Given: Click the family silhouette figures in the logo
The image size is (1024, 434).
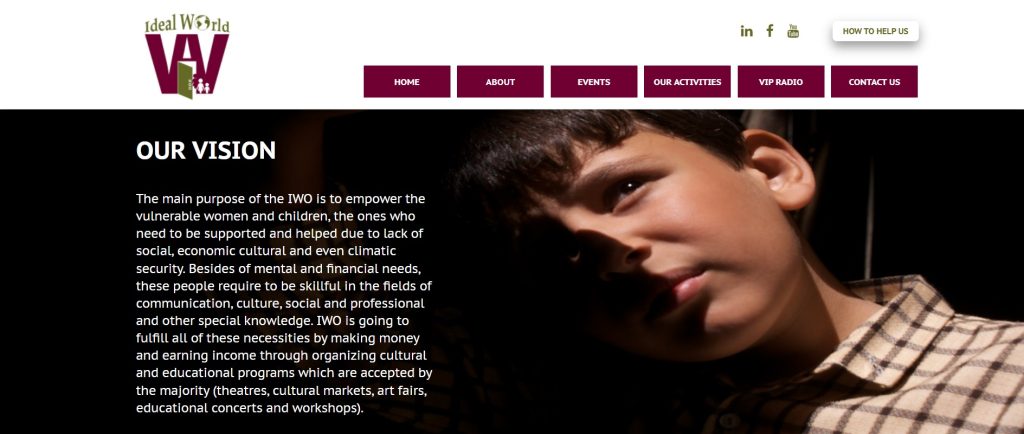Looking at the screenshot, I should pyautogui.click(x=203, y=86).
